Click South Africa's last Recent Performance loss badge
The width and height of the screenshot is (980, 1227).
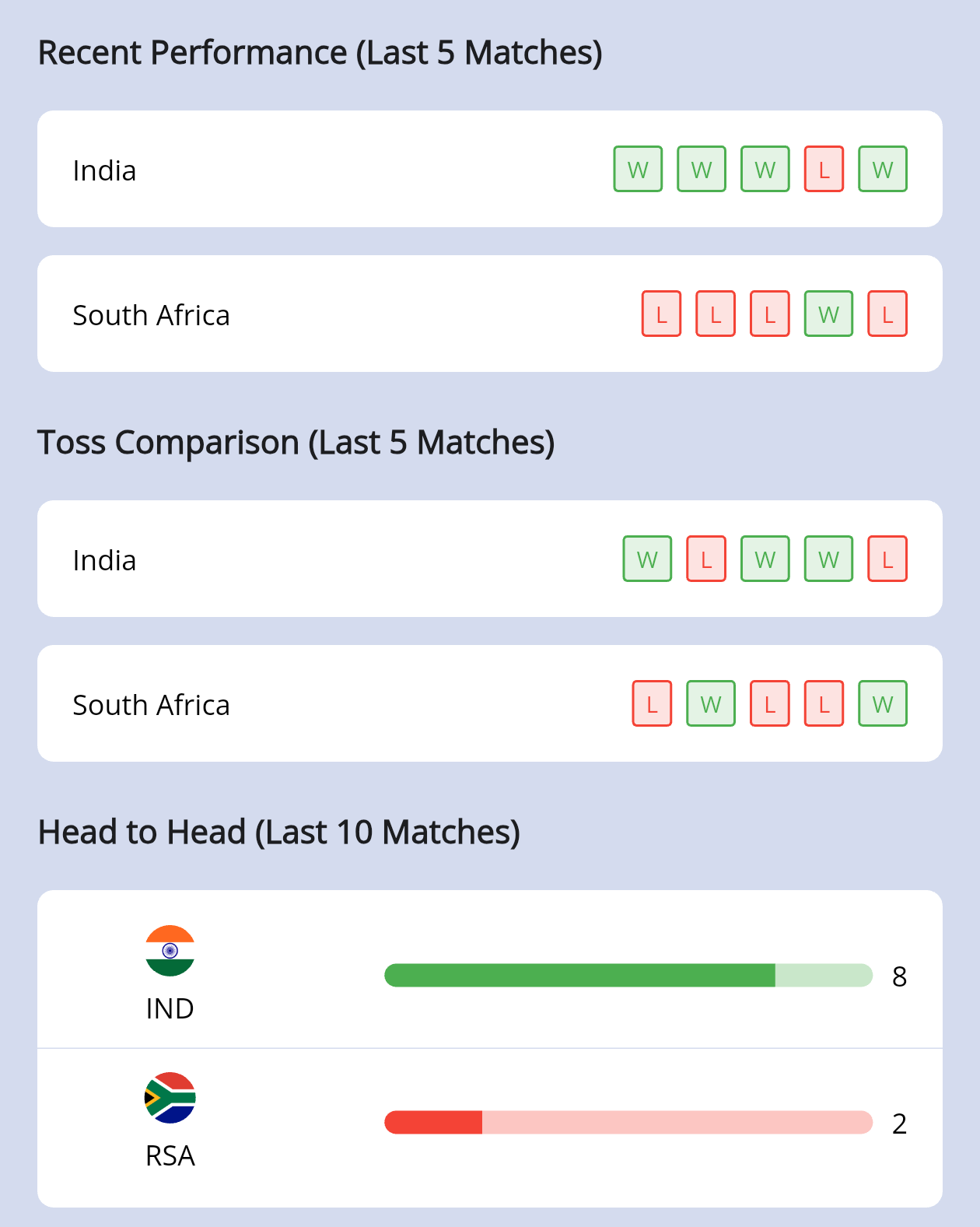(x=887, y=314)
